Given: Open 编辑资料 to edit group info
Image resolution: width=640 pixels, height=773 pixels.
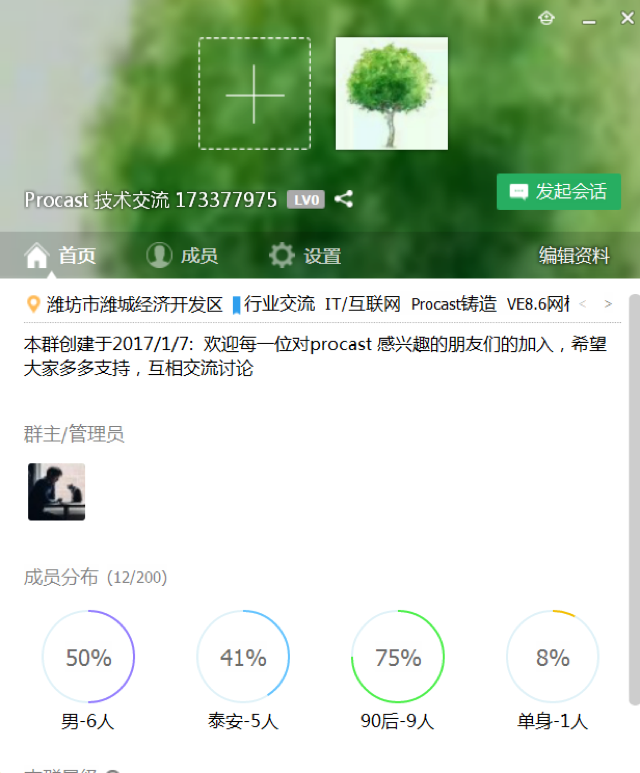Looking at the screenshot, I should click(x=574, y=255).
